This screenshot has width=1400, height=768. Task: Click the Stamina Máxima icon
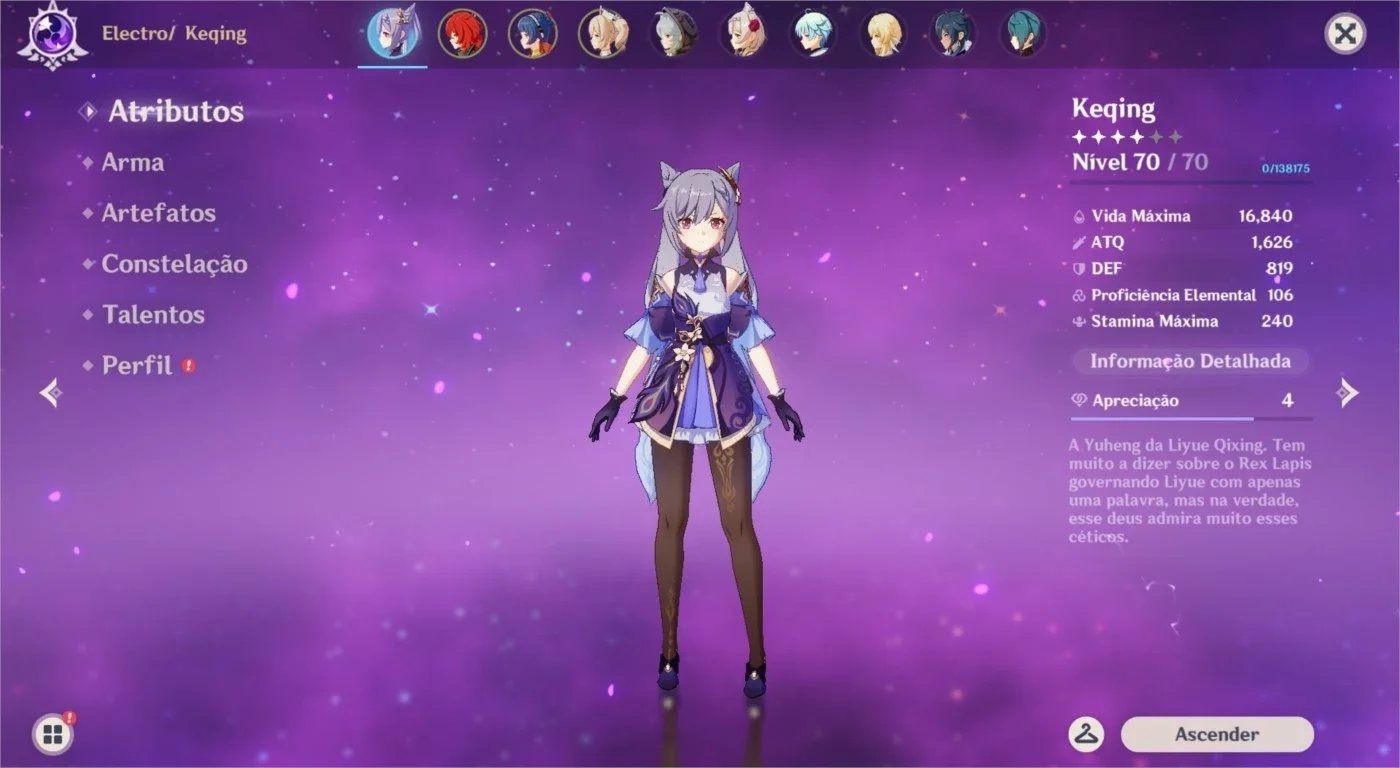point(1079,321)
